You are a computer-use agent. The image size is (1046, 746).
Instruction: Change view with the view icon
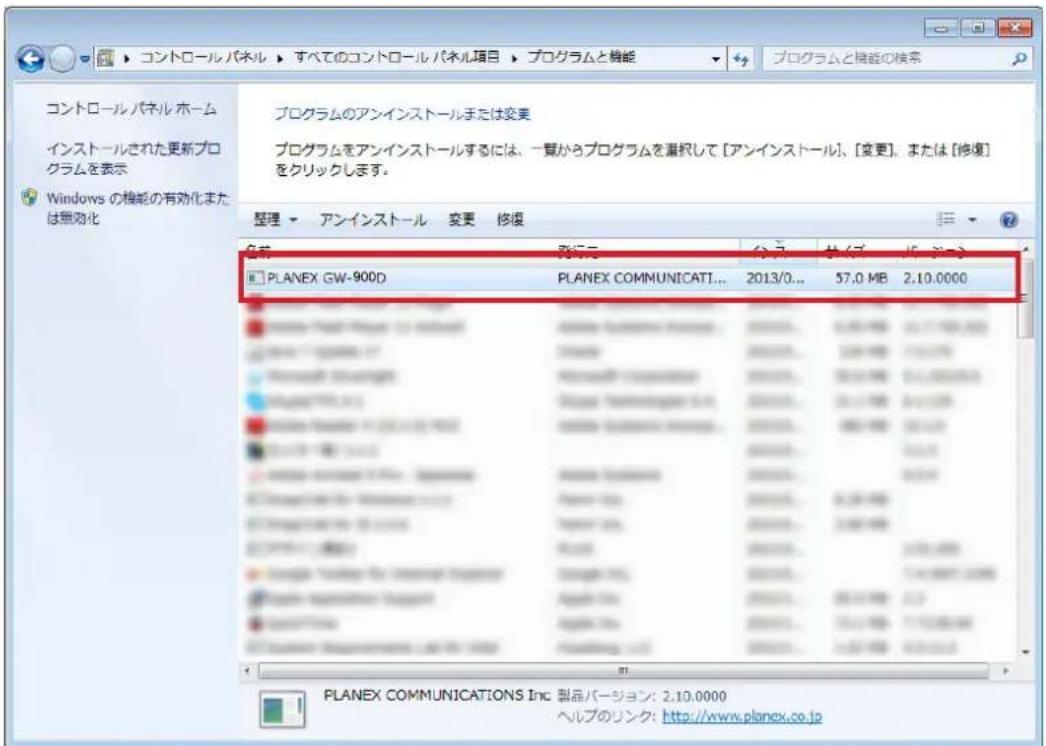[946, 220]
